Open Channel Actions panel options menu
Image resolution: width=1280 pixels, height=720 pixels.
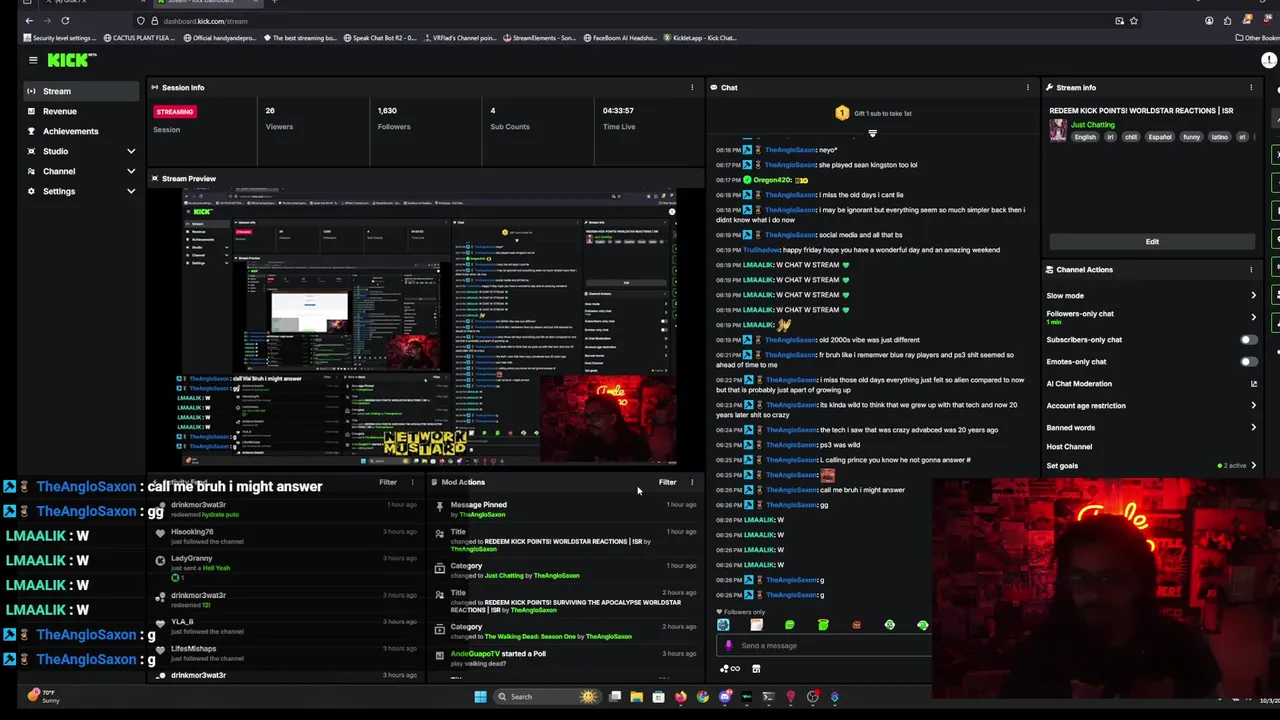1251,269
